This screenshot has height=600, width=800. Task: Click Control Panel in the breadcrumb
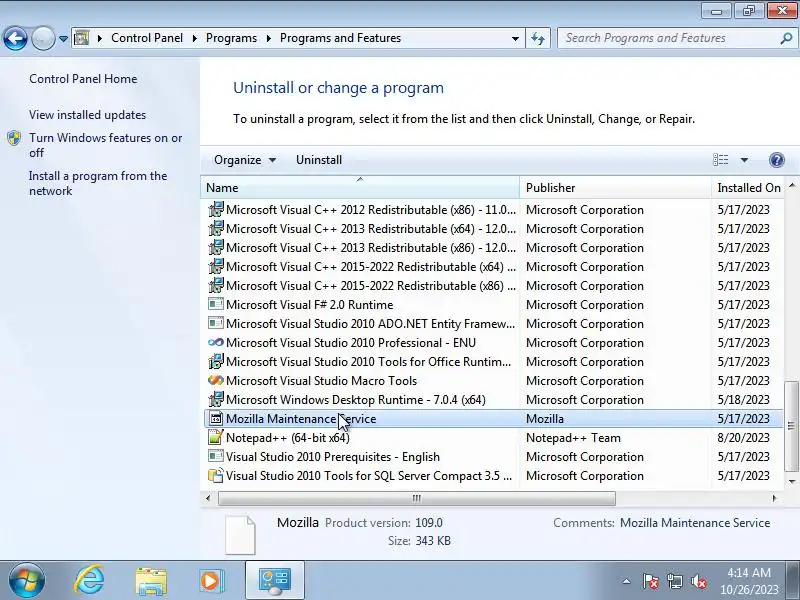[147, 38]
